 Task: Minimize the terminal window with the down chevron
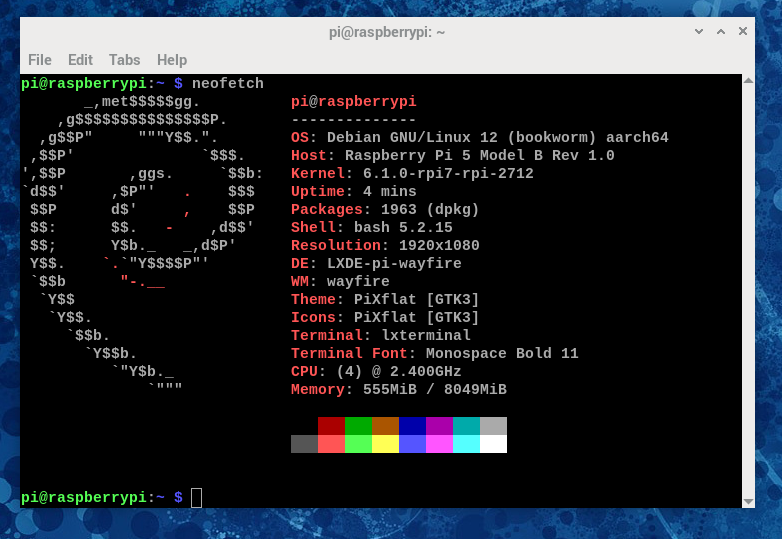point(699,31)
